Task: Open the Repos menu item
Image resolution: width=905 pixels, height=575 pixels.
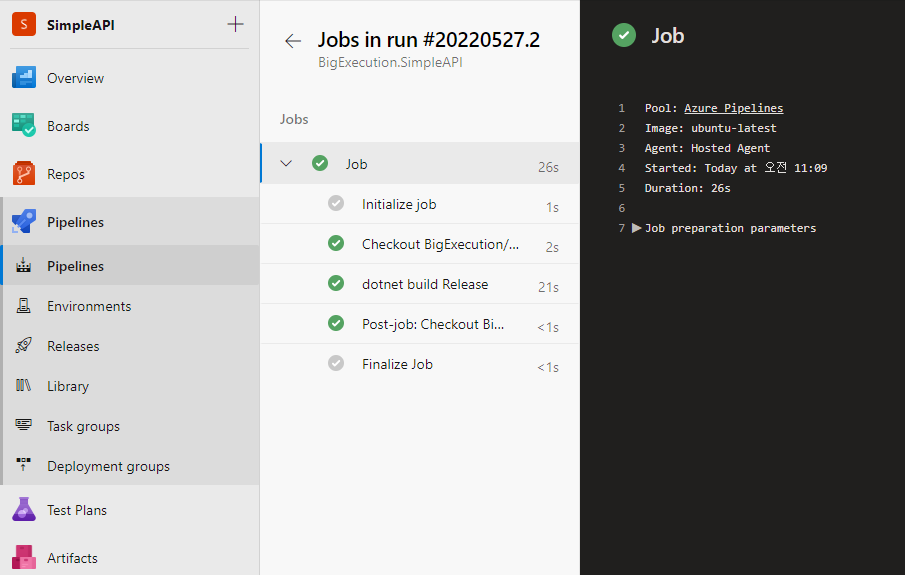Action: click(x=130, y=174)
